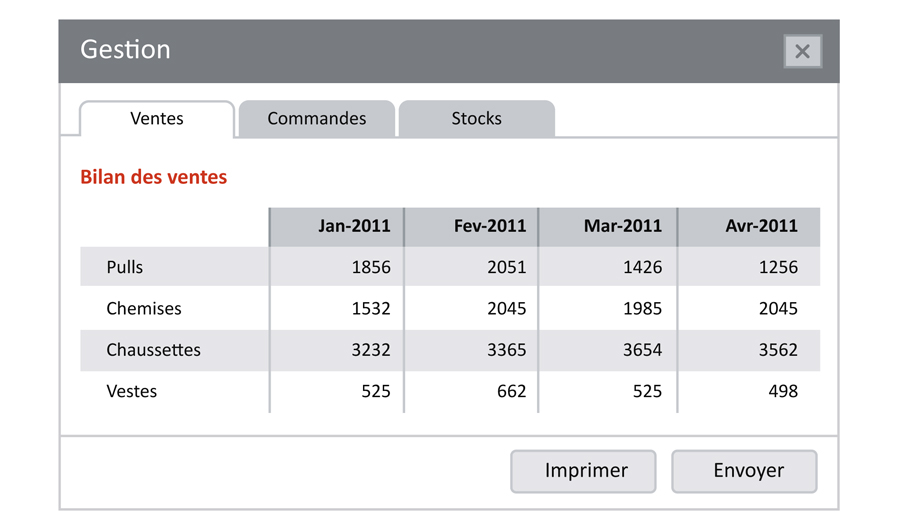The width and height of the screenshot is (900, 526).
Task: Select the Avr-2011 column header
Action: coord(761,226)
